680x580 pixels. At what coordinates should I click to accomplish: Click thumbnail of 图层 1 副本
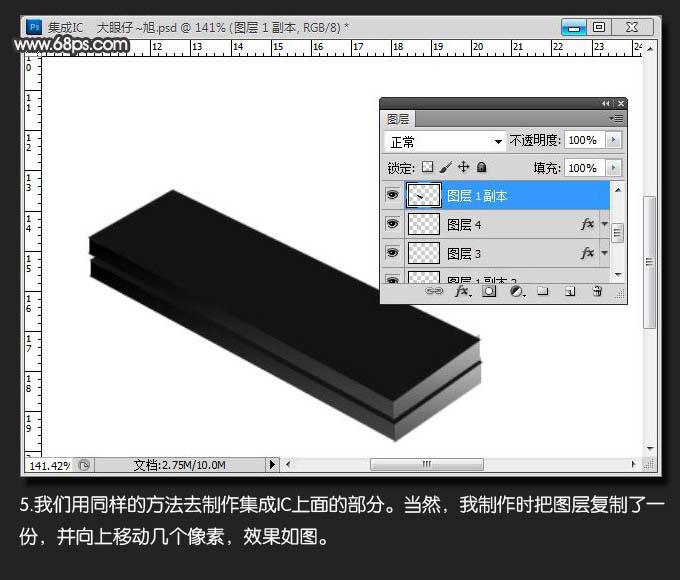click(424, 195)
